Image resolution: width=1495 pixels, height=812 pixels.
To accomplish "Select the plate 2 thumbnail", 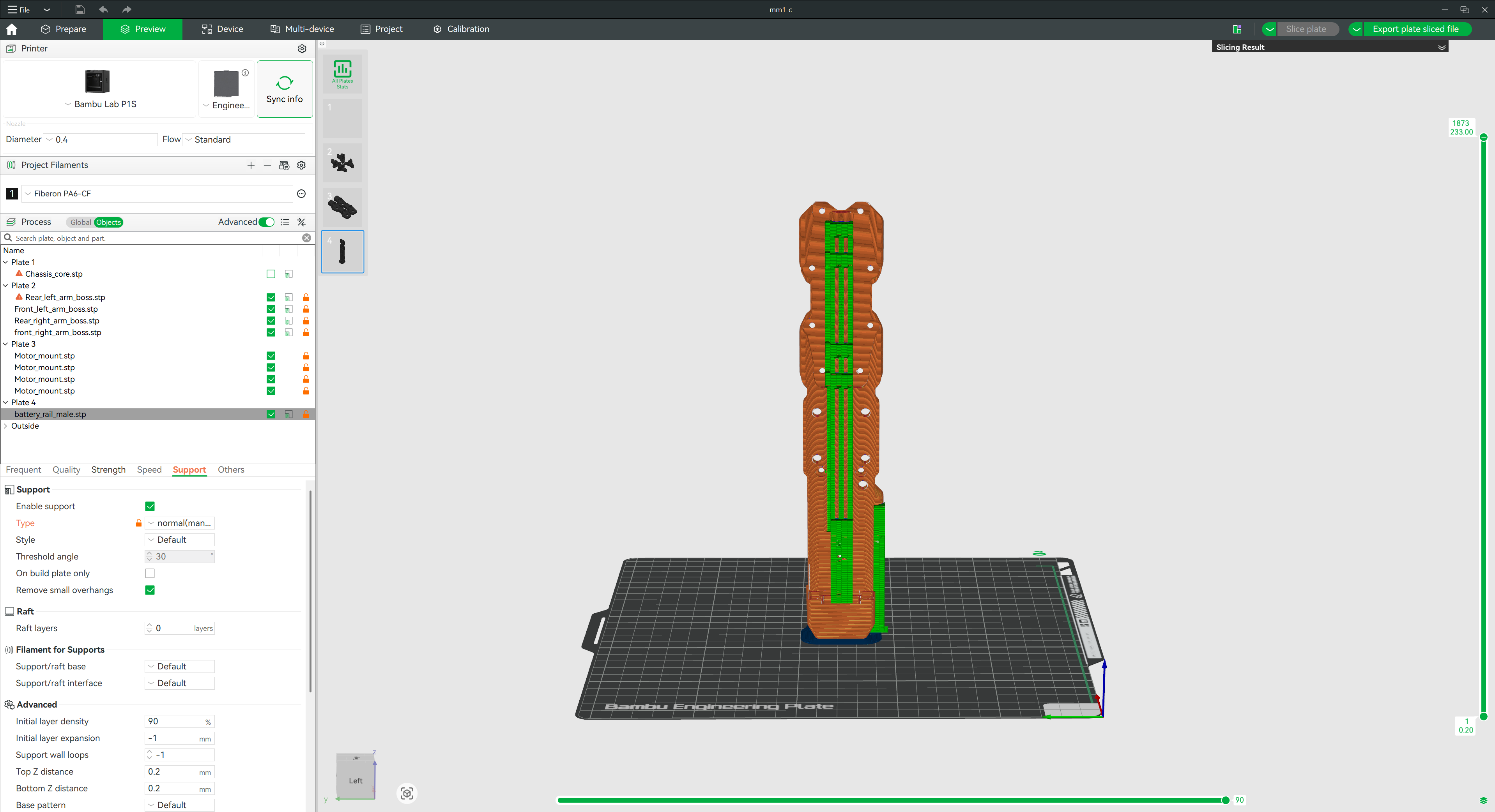I will pyautogui.click(x=342, y=163).
